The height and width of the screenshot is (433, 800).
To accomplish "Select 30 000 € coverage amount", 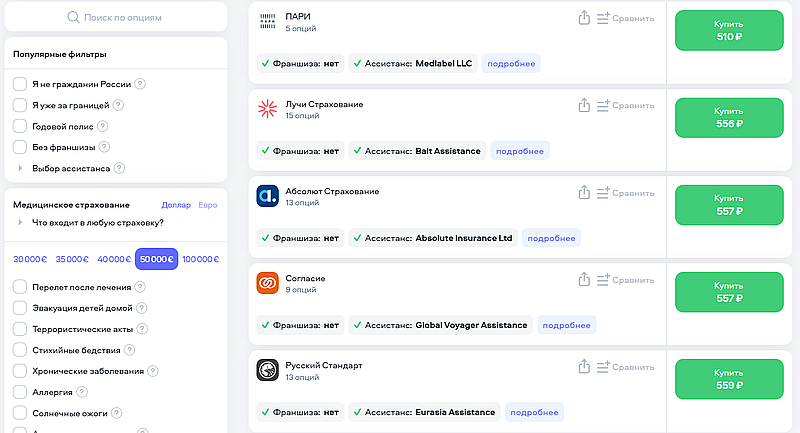I will pyautogui.click(x=30, y=259).
